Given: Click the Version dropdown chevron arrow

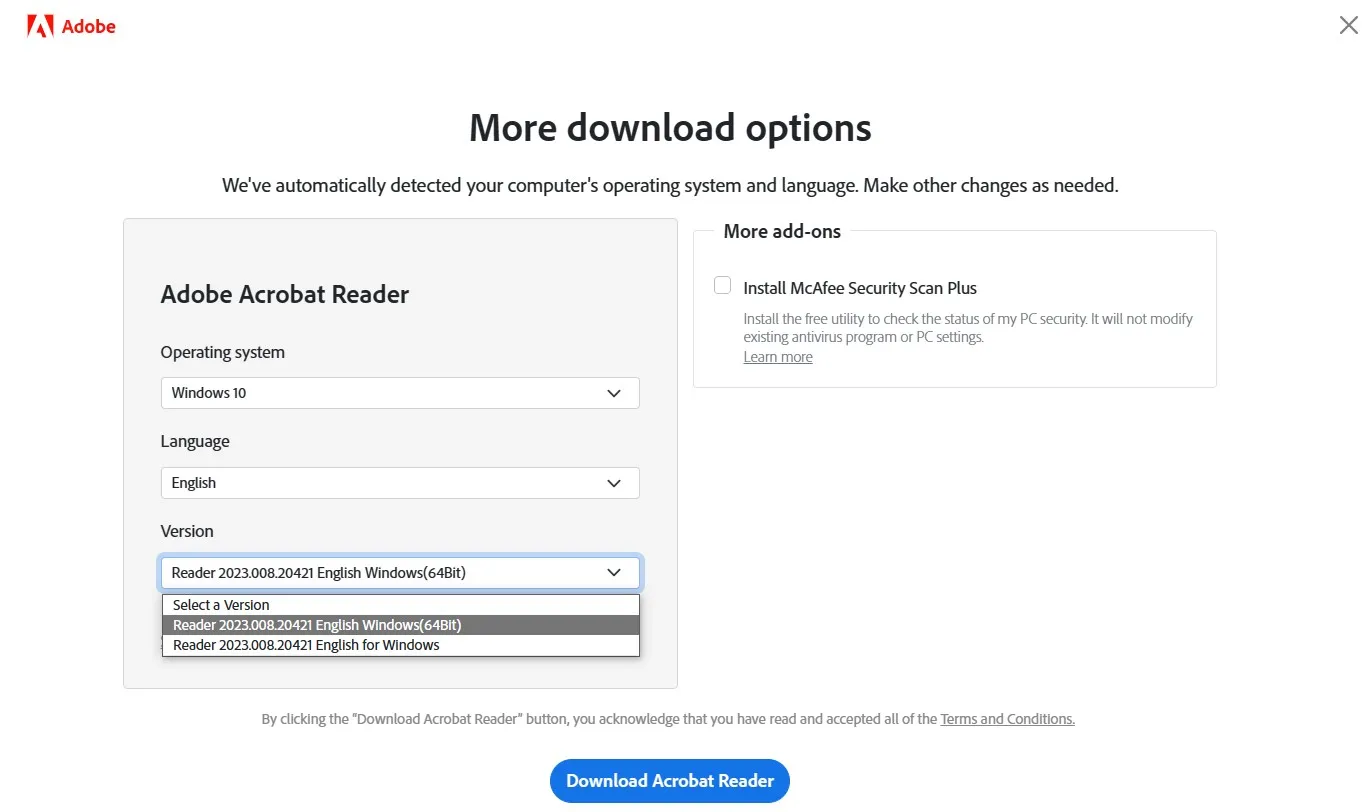Looking at the screenshot, I should tap(614, 572).
